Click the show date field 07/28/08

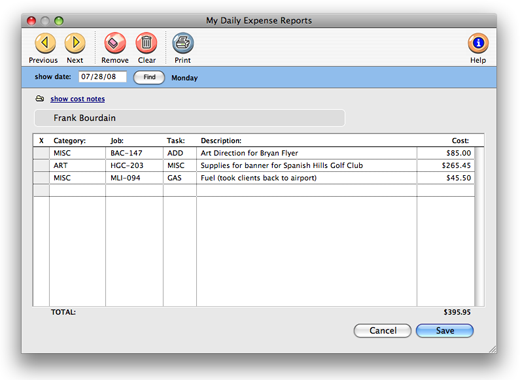(x=103, y=77)
